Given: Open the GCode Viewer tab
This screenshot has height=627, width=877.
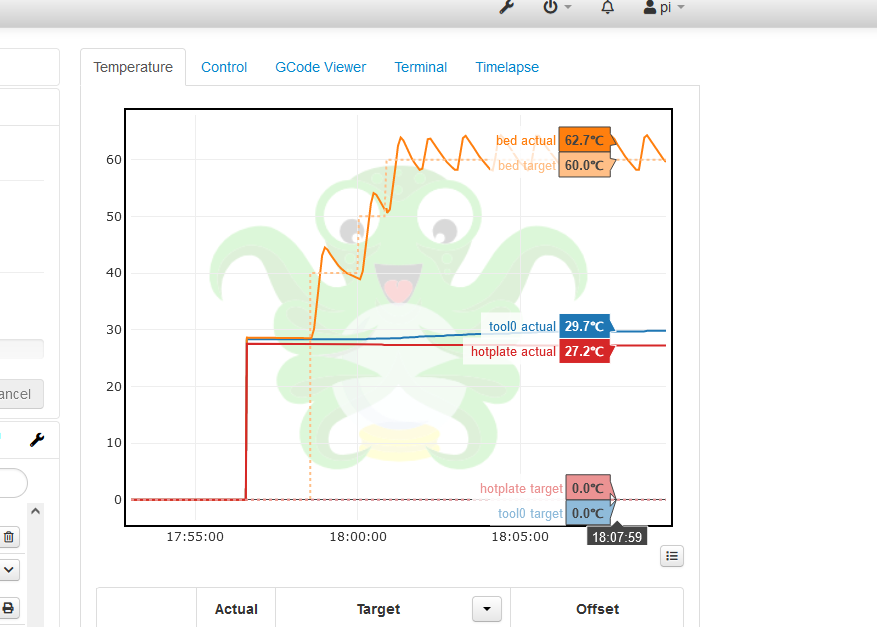Looking at the screenshot, I should pyautogui.click(x=320, y=67).
